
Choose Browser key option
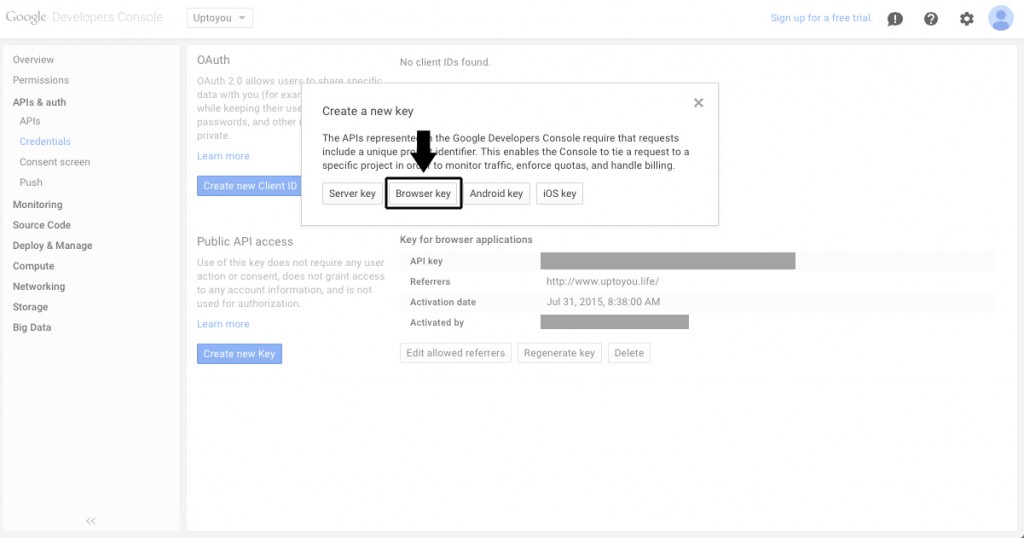(x=423, y=193)
